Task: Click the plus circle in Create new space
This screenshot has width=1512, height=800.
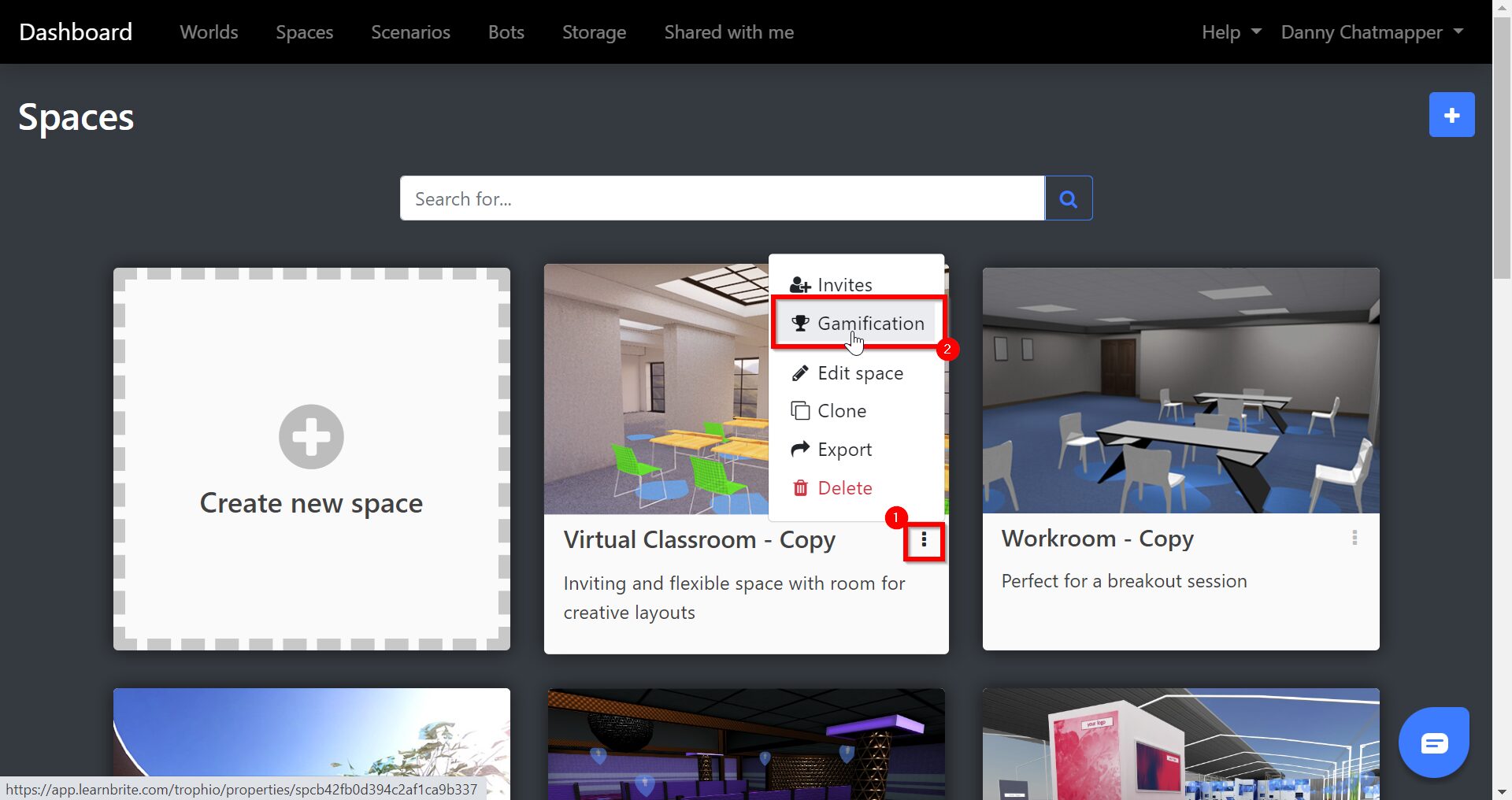Action: click(x=311, y=437)
